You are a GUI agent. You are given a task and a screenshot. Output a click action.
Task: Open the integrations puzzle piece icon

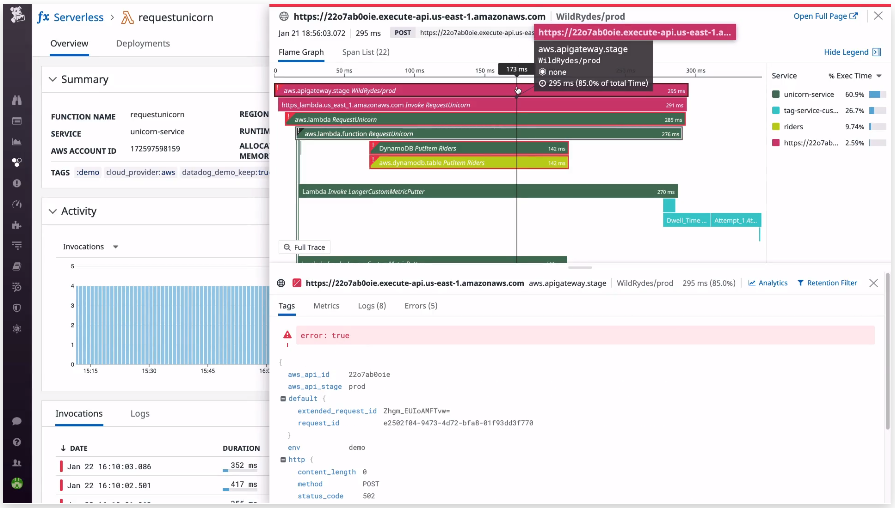17,225
